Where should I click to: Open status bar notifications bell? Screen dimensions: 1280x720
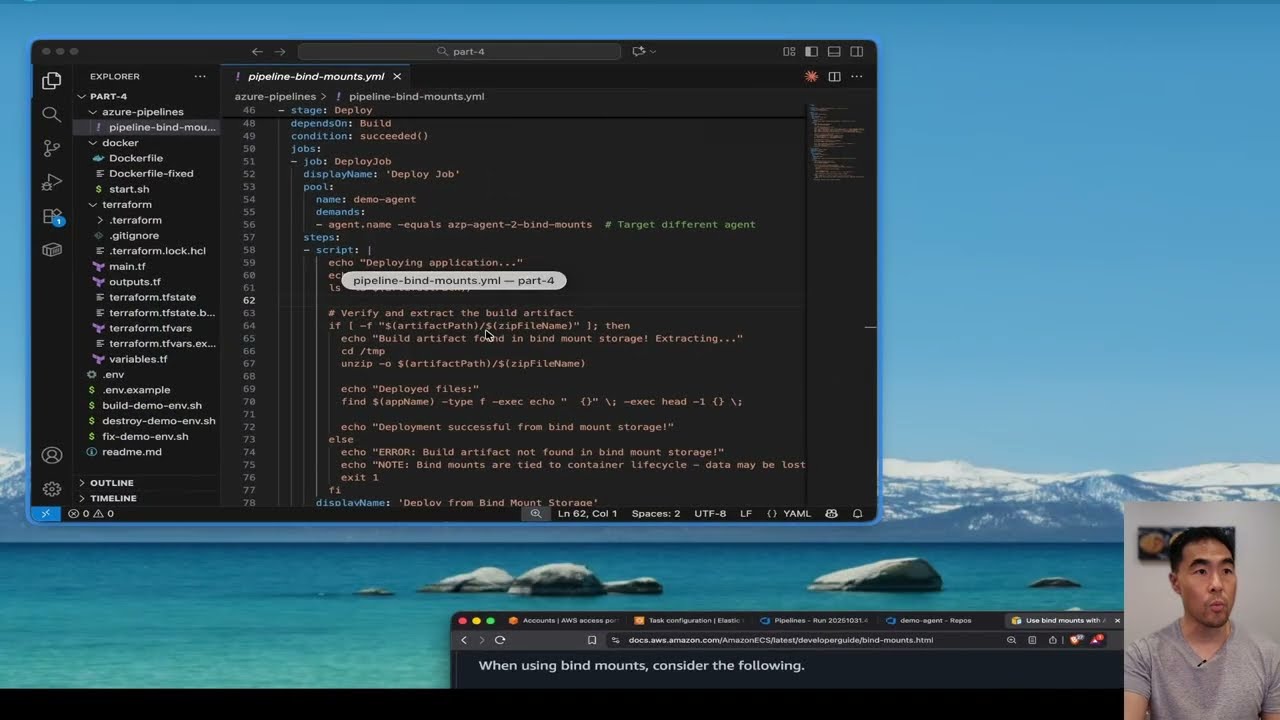coord(857,513)
